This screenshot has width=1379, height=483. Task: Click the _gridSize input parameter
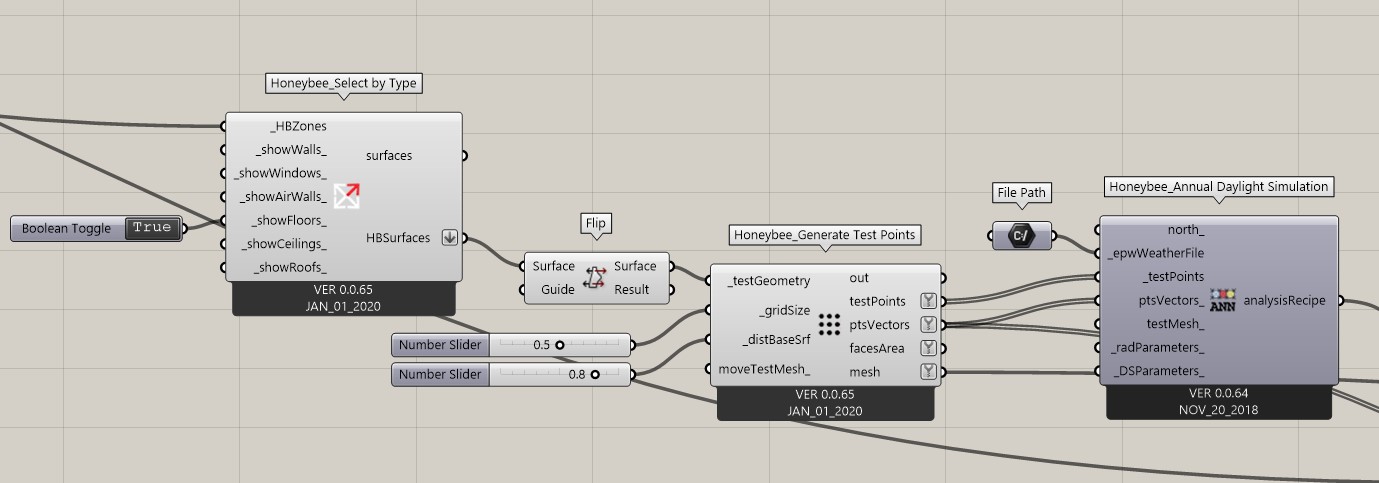tap(784, 310)
